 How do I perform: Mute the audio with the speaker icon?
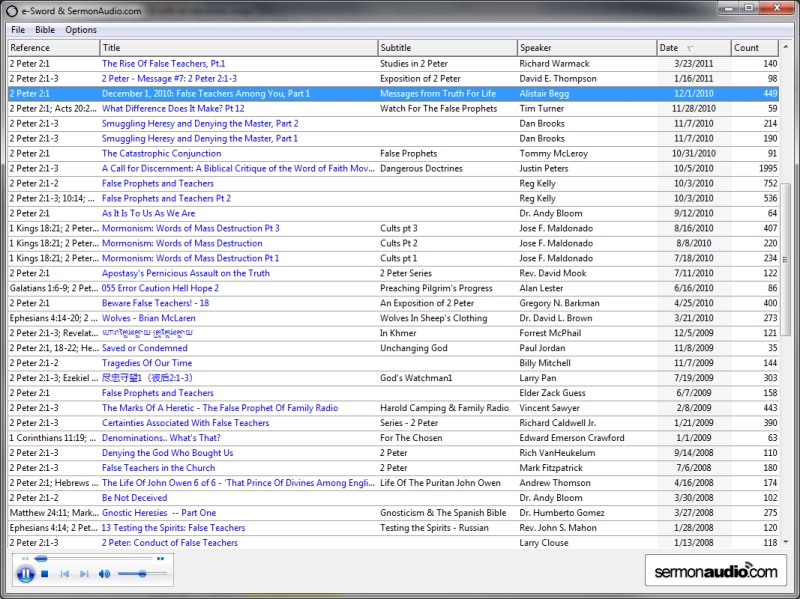click(105, 574)
